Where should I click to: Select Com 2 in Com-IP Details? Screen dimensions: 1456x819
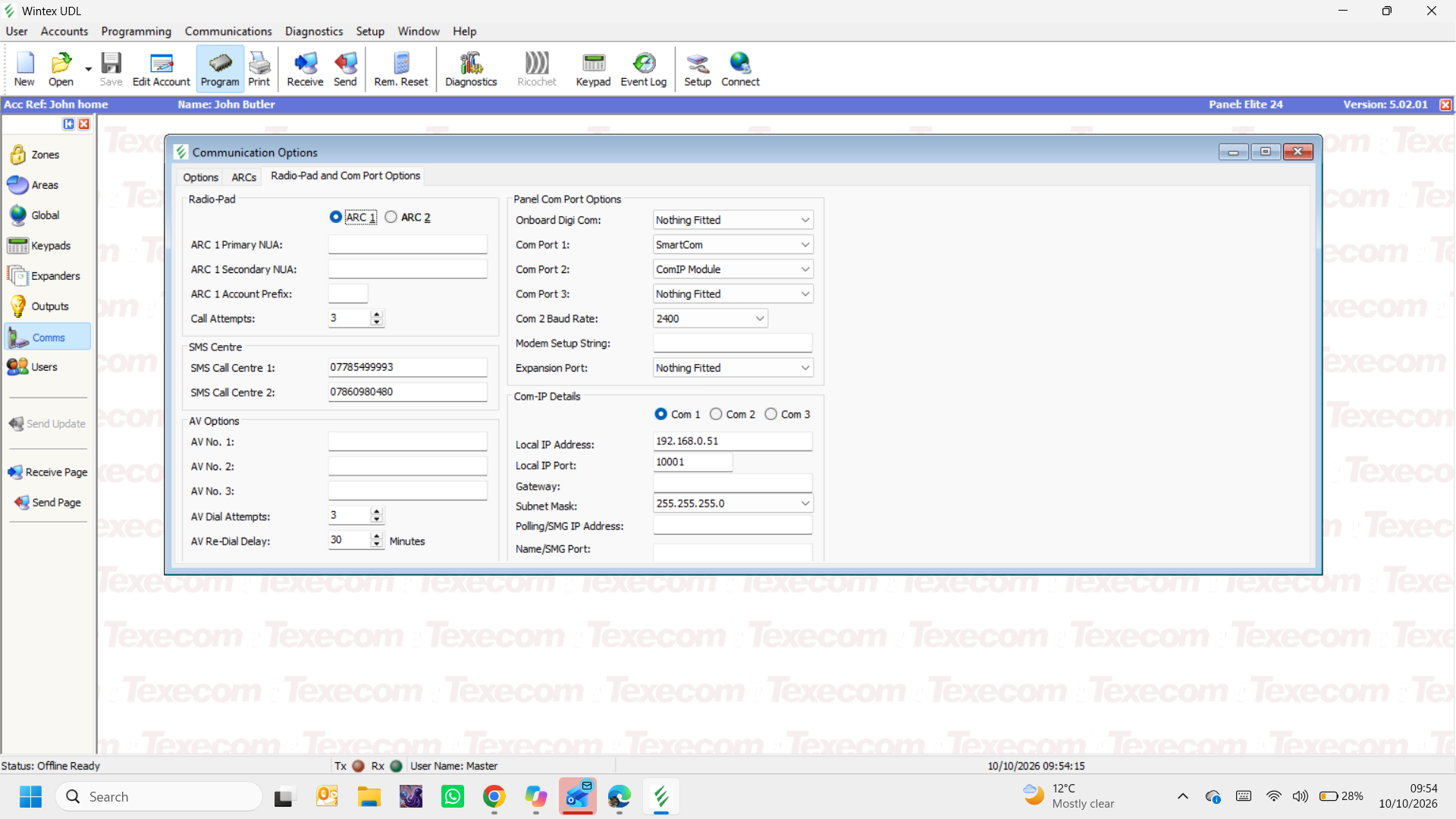(x=716, y=414)
